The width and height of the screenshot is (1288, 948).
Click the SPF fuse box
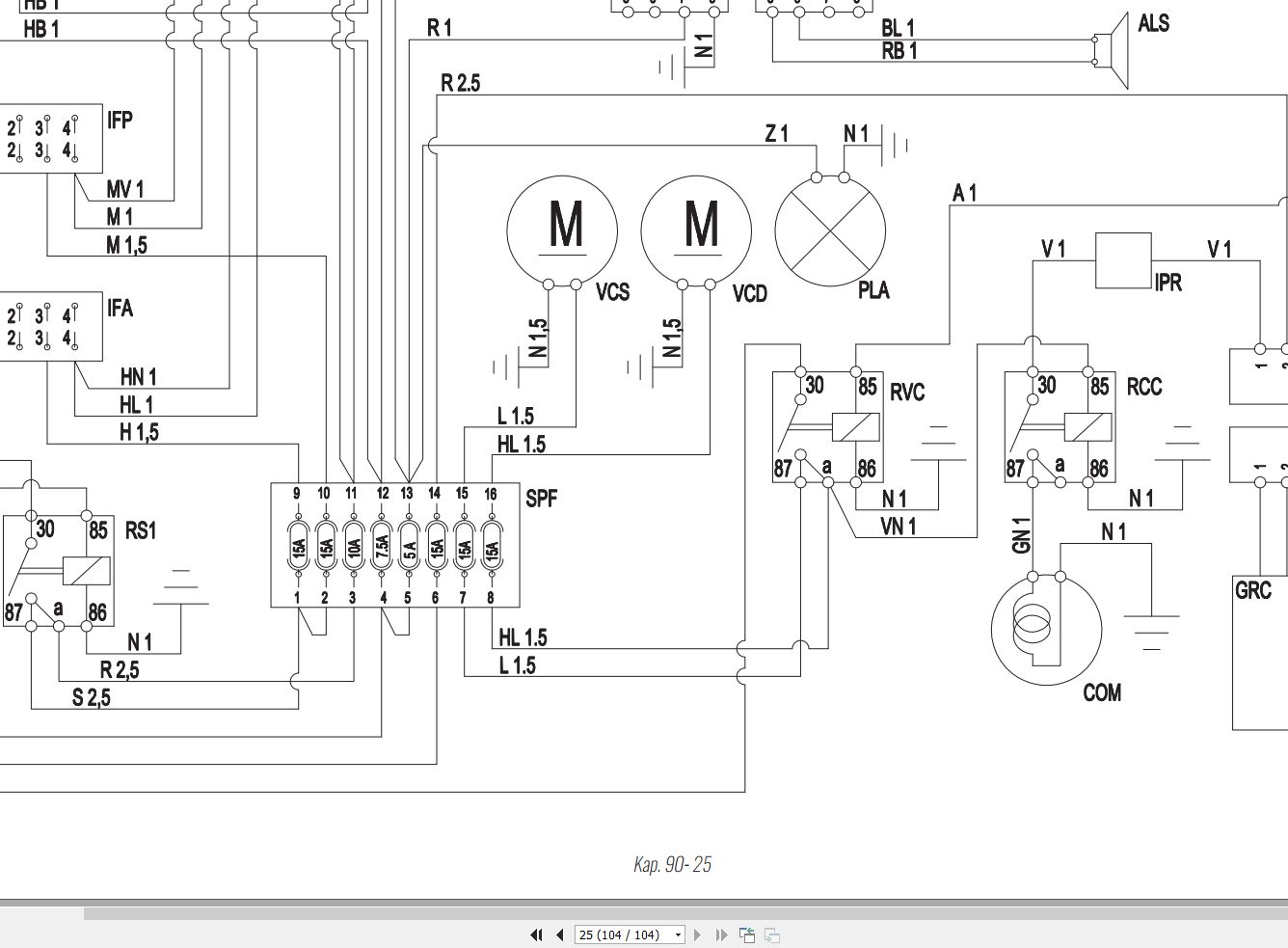pyautogui.click(x=395, y=545)
